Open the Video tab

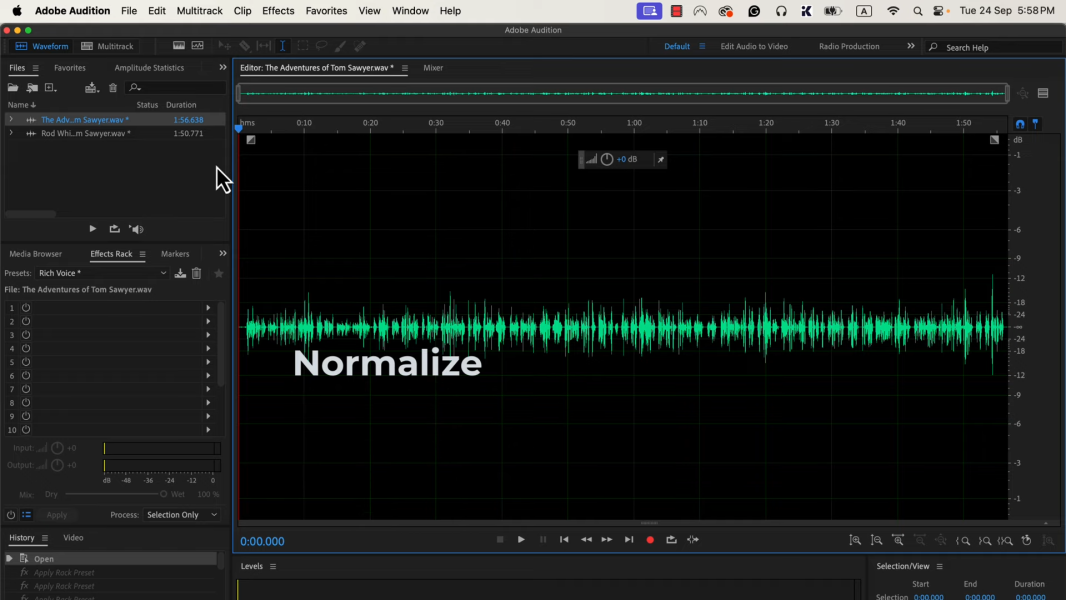(73, 537)
